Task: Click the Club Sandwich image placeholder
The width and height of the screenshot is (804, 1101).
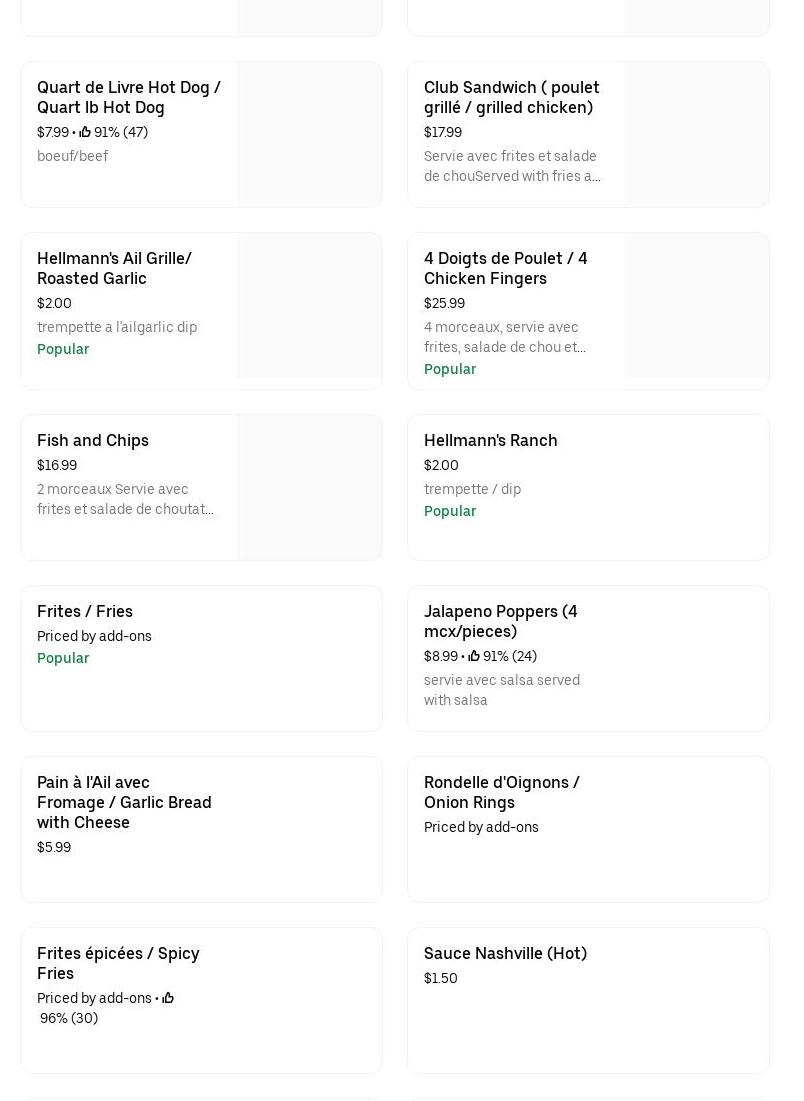Action: click(696, 135)
